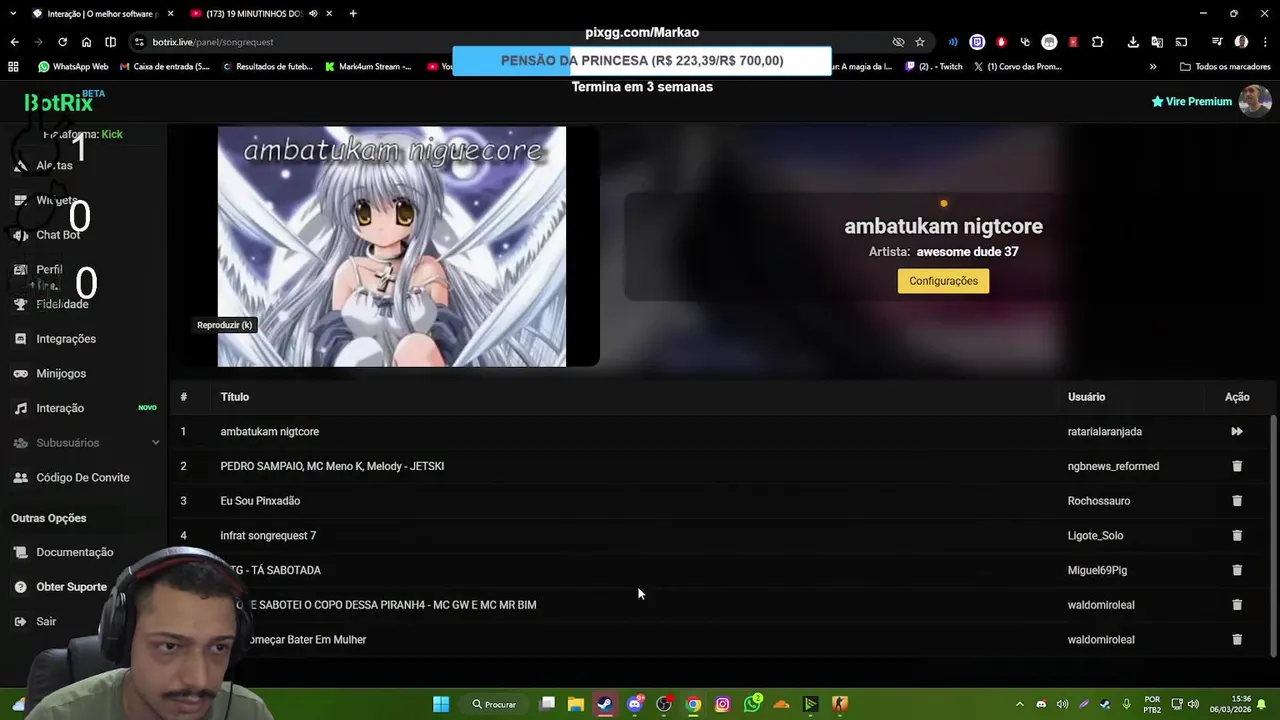Open WhatsApp from the taskbar
This screenshot has width=1280, height=720.
coord(752,704)
